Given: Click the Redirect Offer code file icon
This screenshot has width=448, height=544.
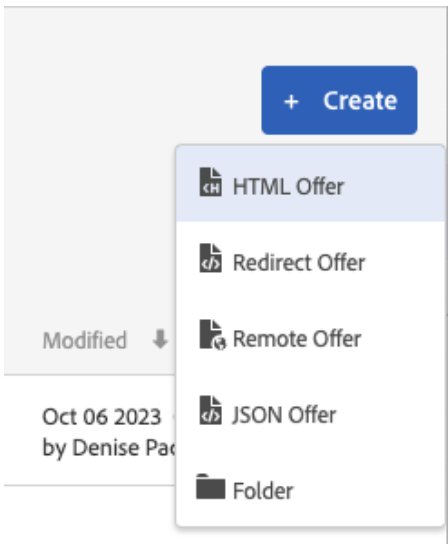Looking at the screenshot, I should [x=210, y=258].
